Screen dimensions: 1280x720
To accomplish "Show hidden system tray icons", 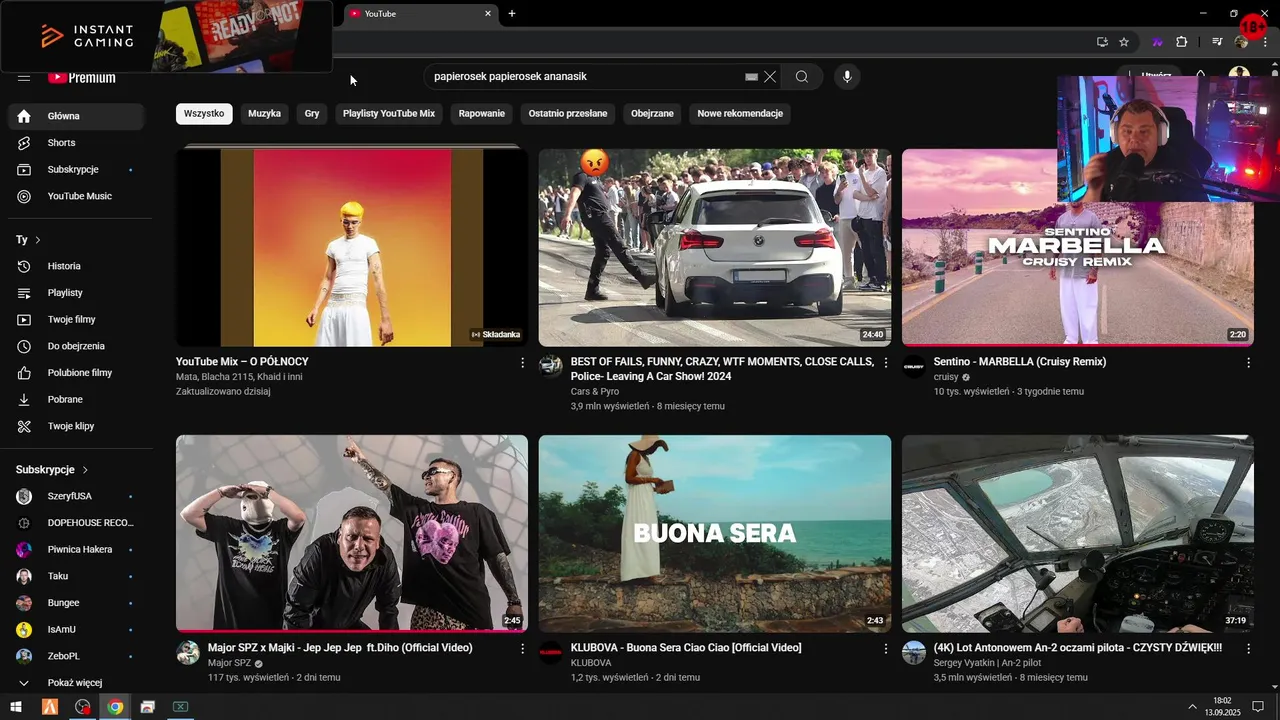I will [1192, 707].
